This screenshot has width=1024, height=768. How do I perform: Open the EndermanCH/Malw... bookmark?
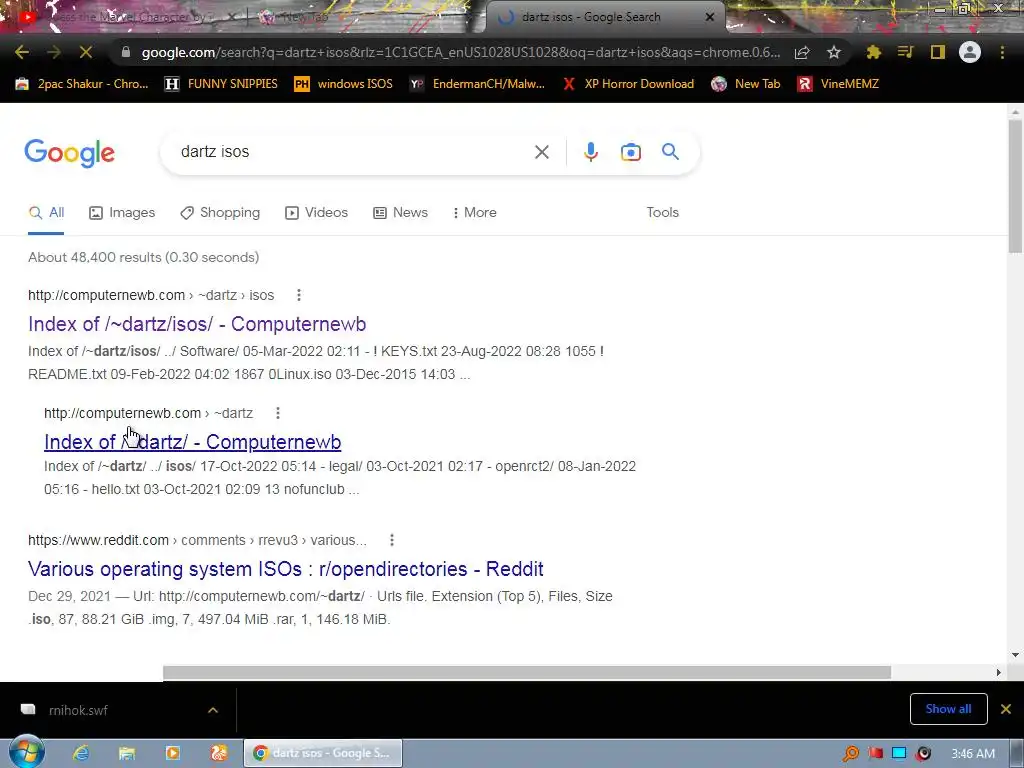477,84
